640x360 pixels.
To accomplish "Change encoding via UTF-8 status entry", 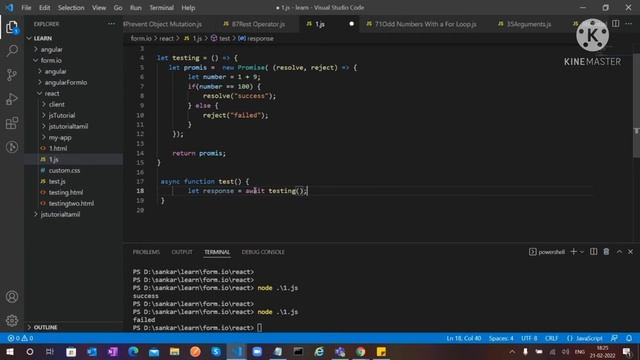I will coord(529,338).
